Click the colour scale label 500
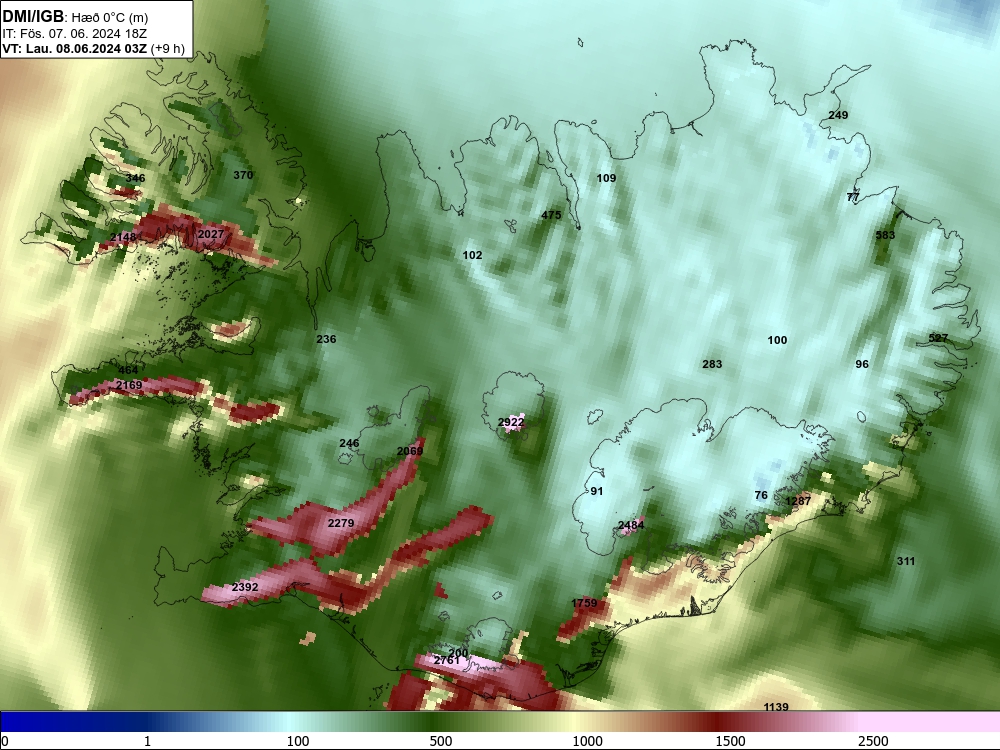This screenshot has width=1000, height=750. point(441,741)
